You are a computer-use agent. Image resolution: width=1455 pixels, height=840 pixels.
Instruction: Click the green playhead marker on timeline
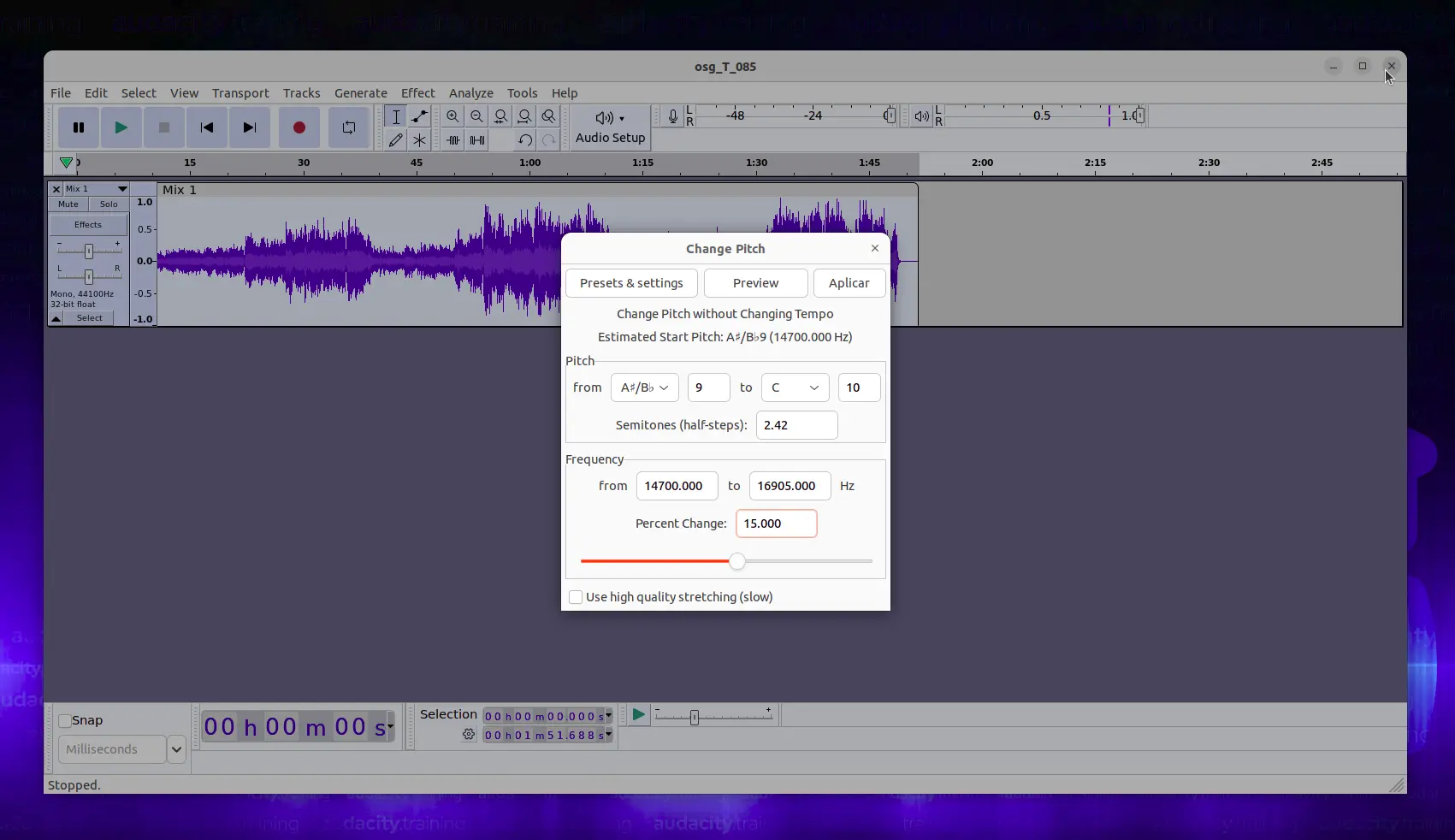point(66,163)
